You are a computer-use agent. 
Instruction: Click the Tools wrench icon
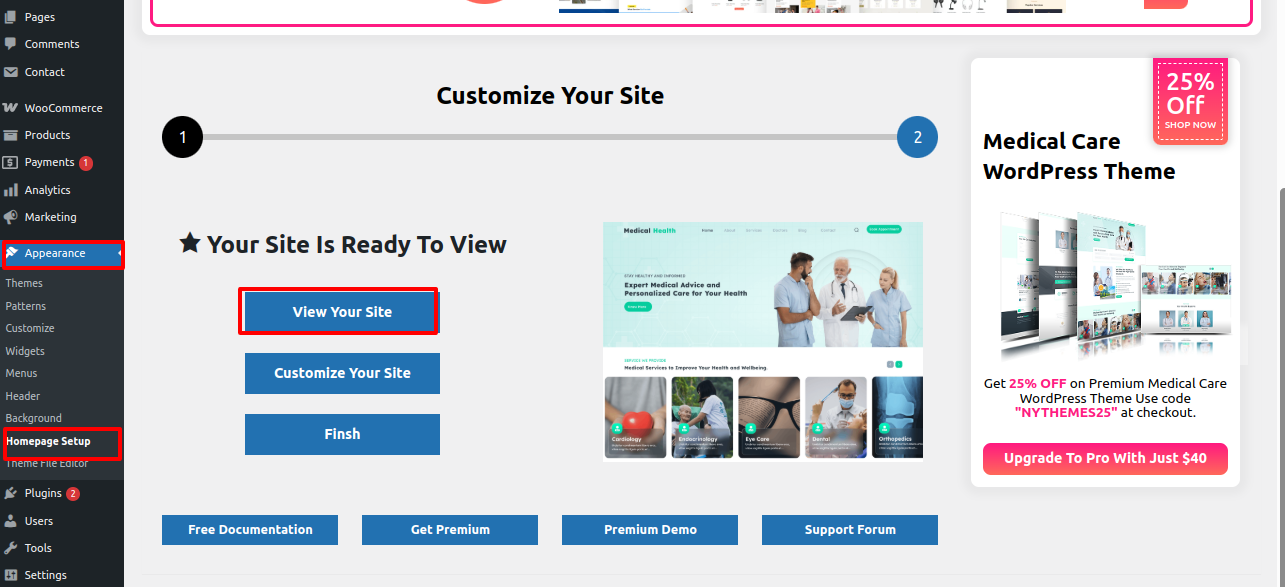click(11, 548)
